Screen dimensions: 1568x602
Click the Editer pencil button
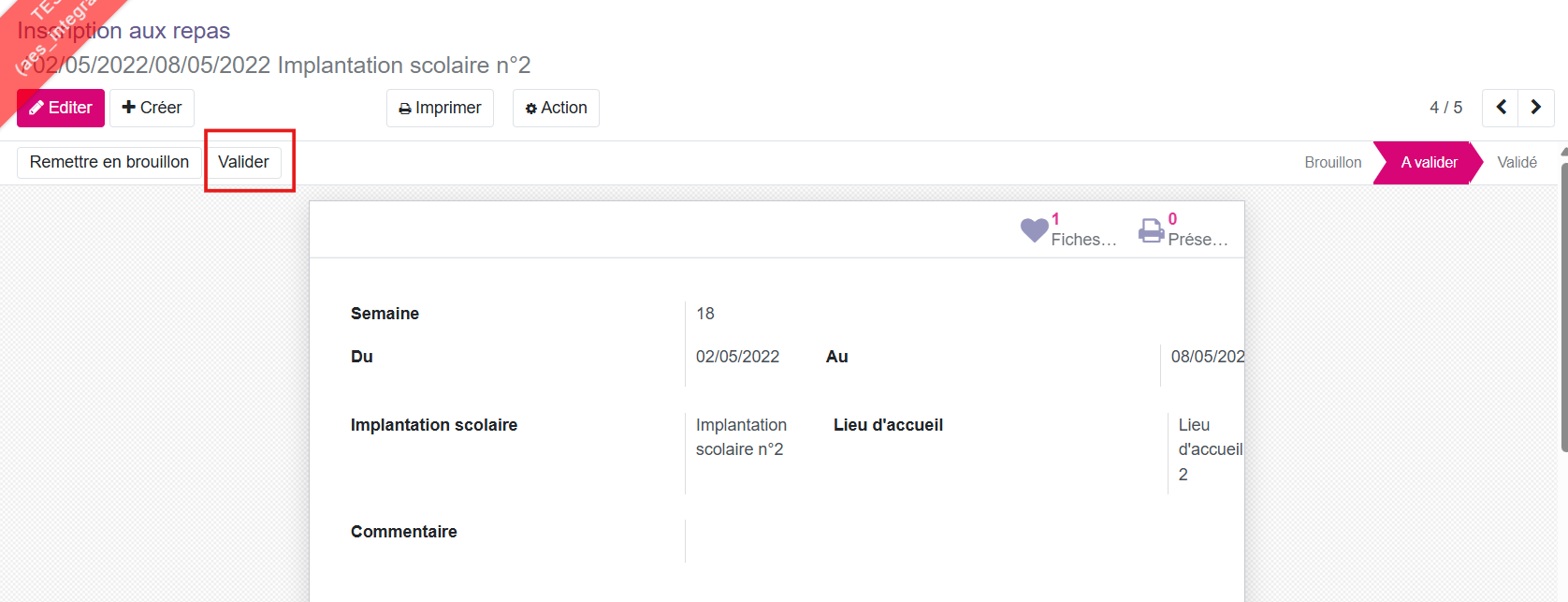point(61,108)
